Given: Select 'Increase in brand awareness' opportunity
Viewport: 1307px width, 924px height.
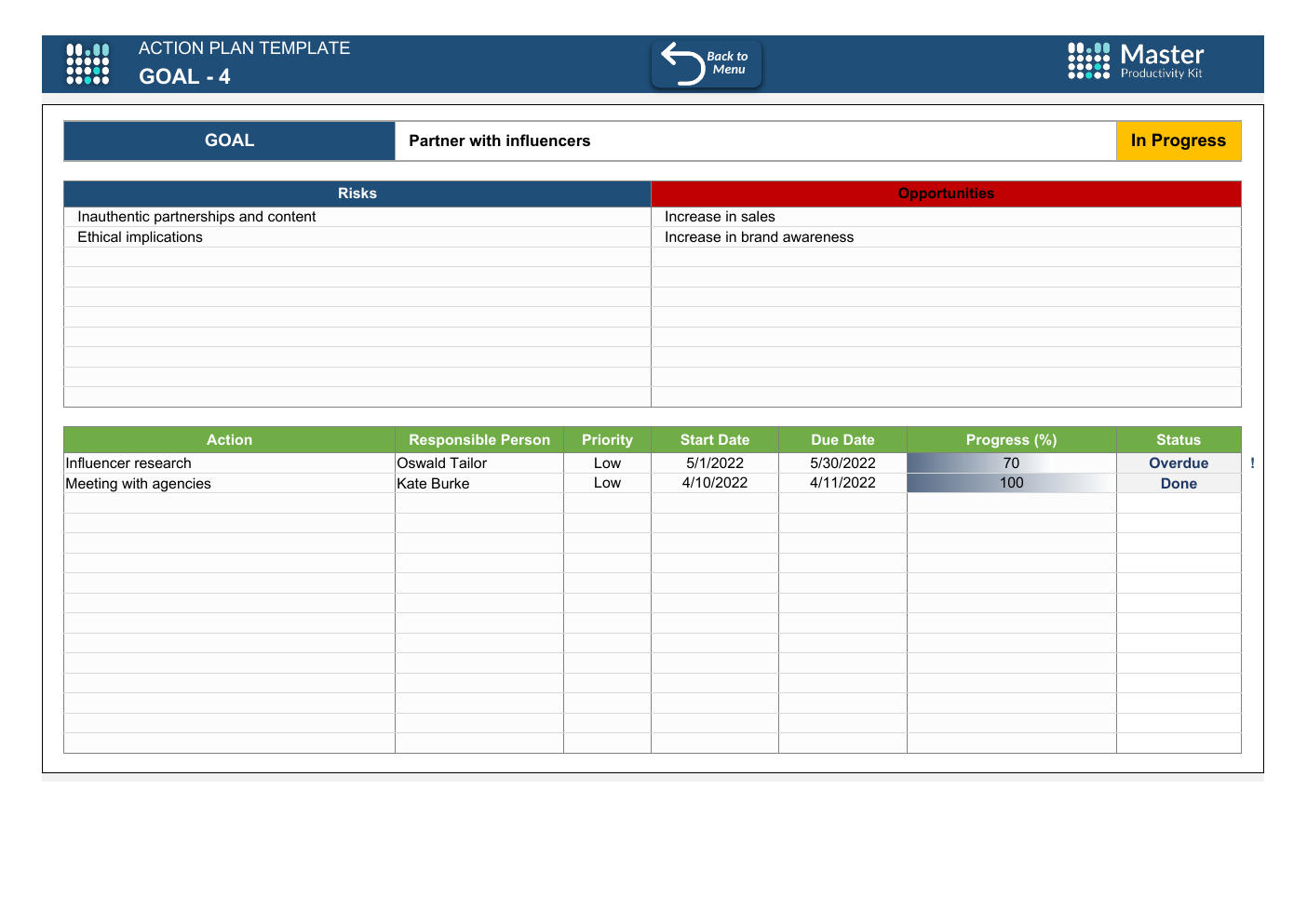Looking at the screenshot, I should click(x=946, y=237).
